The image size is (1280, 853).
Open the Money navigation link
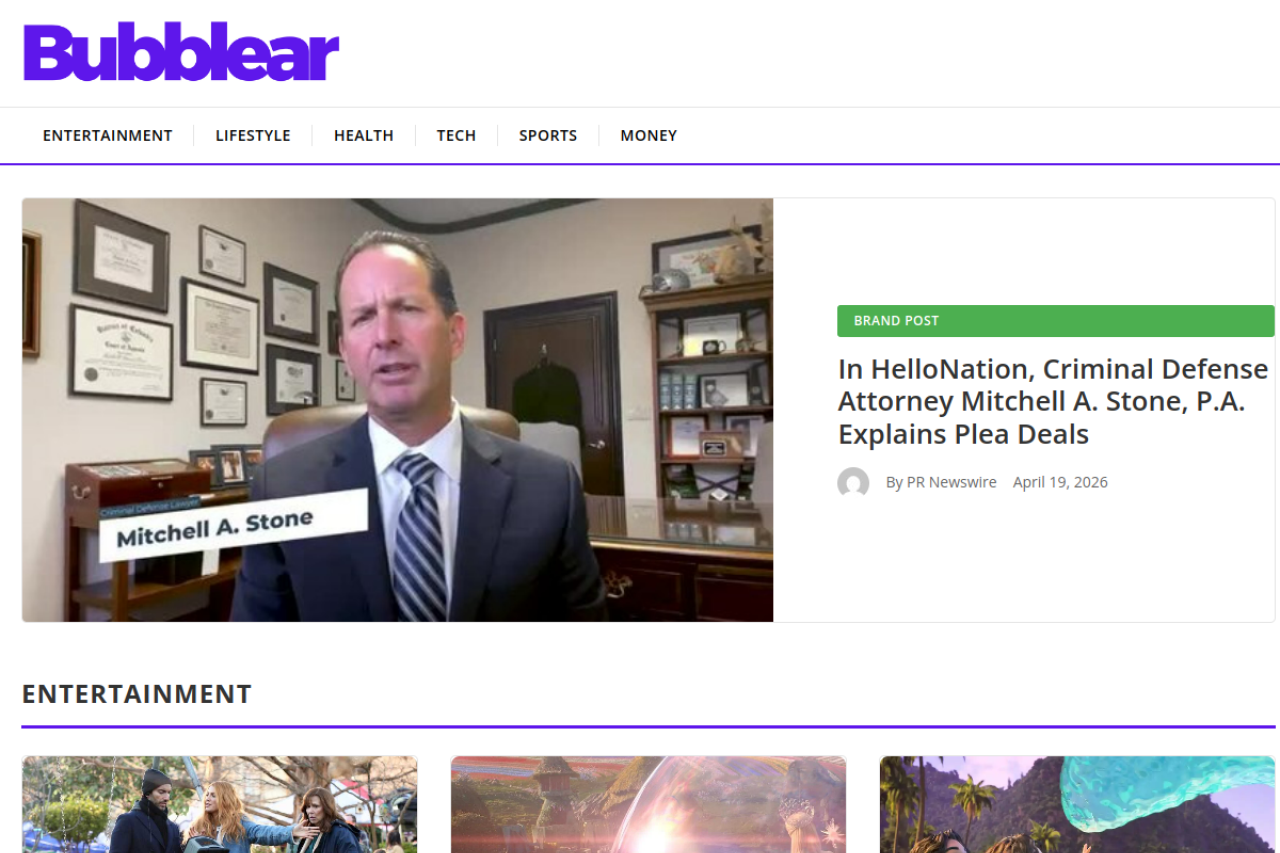coord(649,135)
